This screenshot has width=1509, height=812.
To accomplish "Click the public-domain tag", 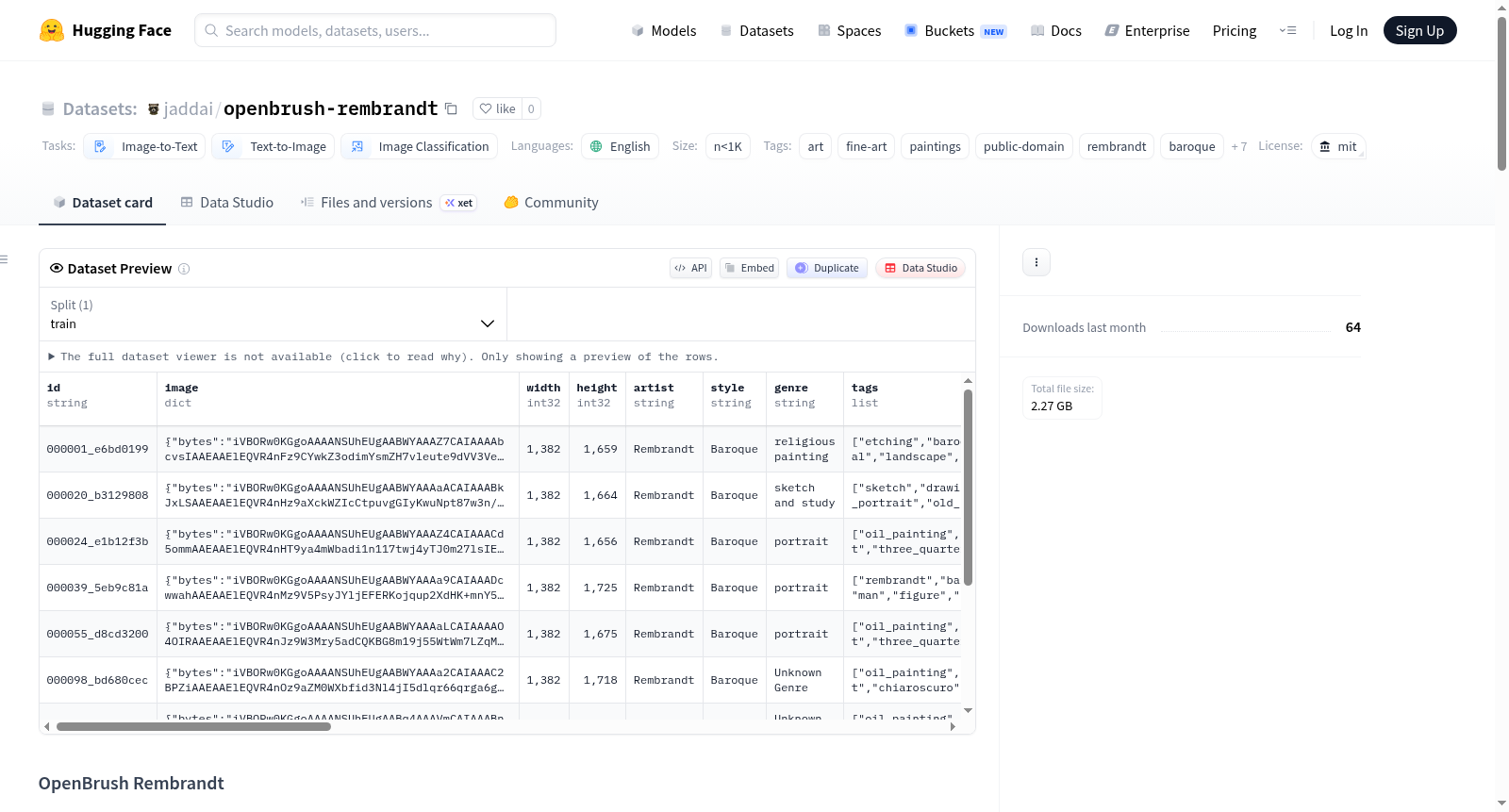I will coord(1023,146).
